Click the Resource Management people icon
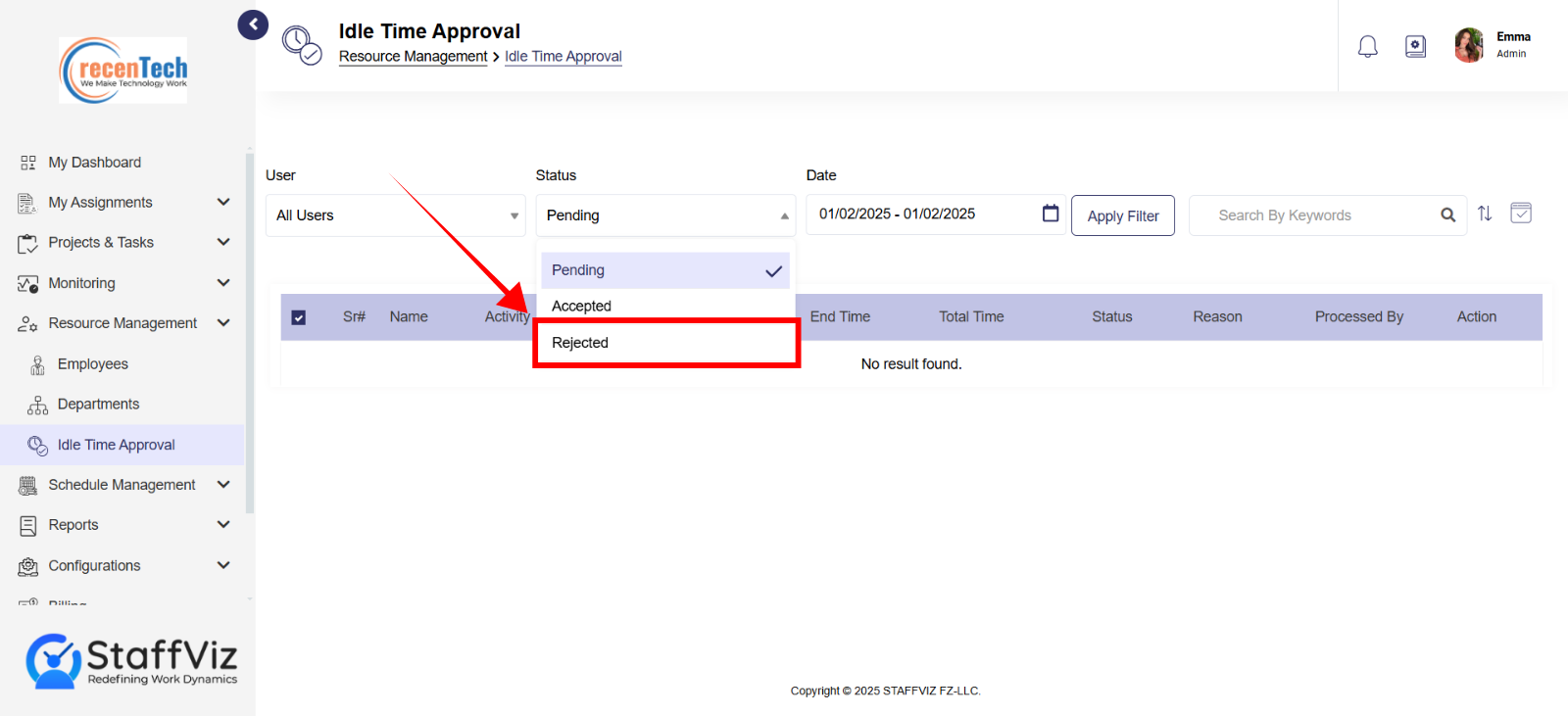1568x716 pixels. (x=27, y=323)
